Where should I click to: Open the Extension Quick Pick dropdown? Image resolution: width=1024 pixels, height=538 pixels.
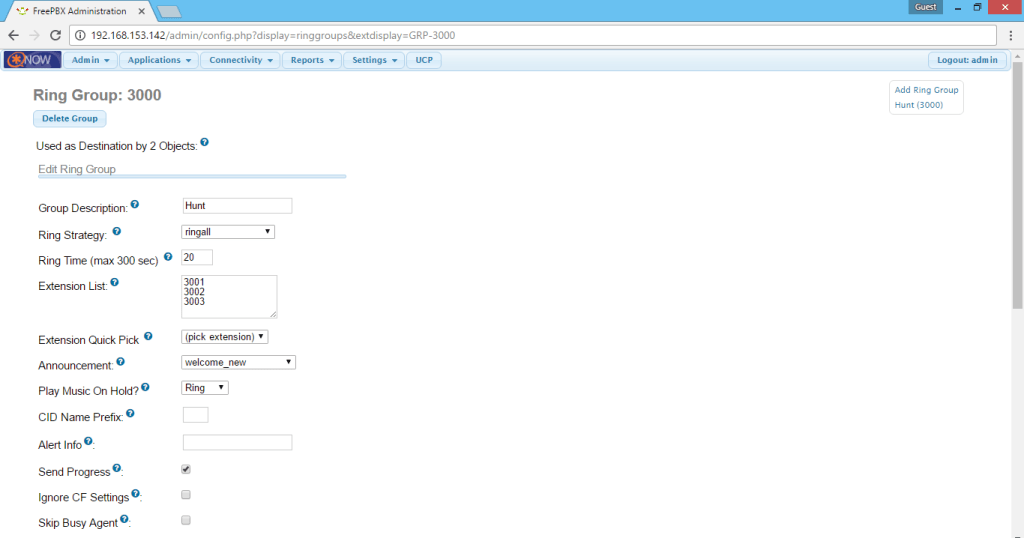click(x=225, y=337)
